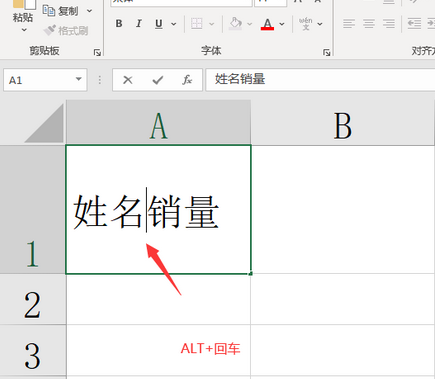Screen dimensions: 435x379
Task: Expand 复制 copy dropdown arrow
Action: (89, 11)
